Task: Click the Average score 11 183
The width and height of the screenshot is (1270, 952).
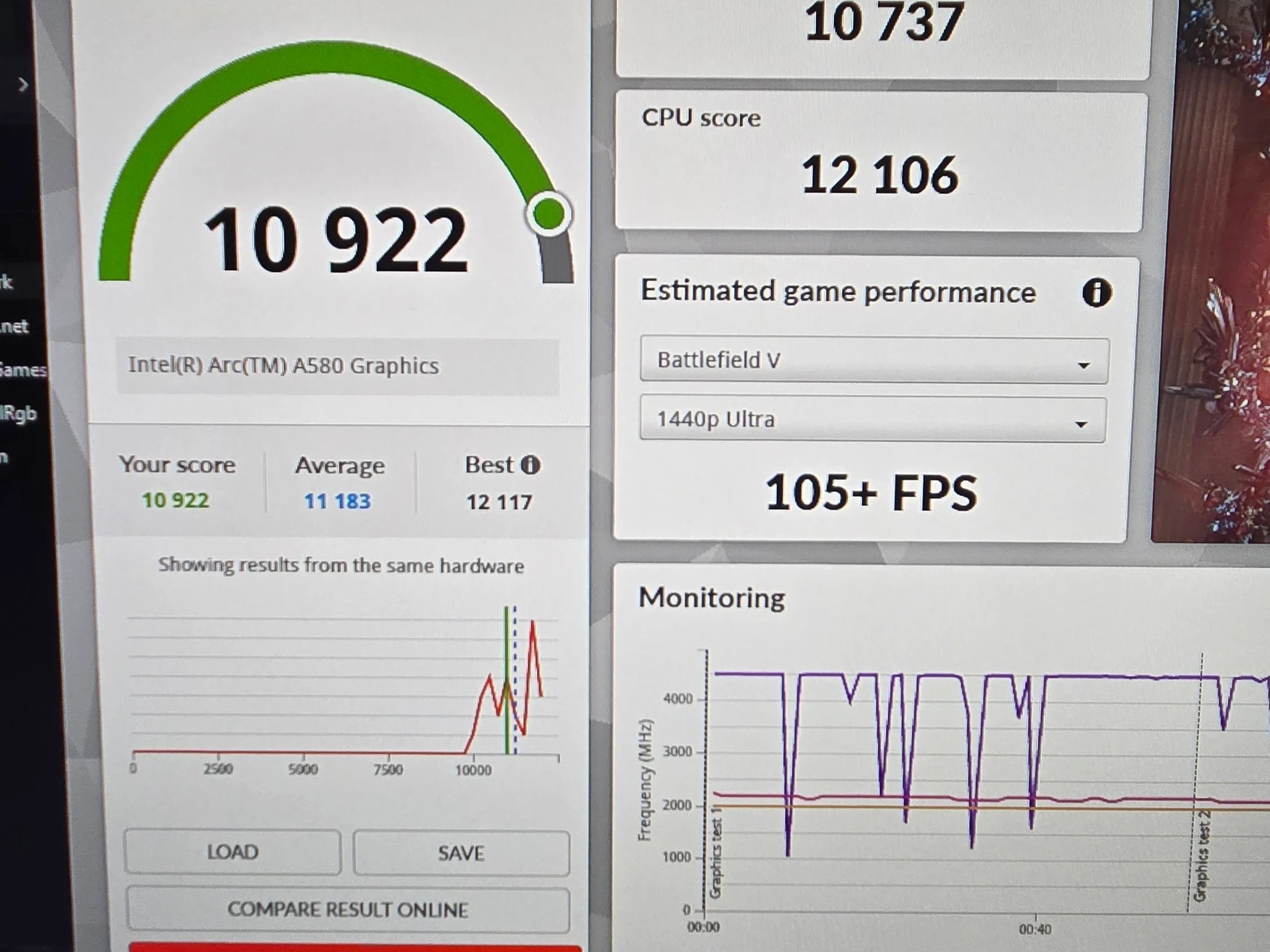Action: [337, 501]
